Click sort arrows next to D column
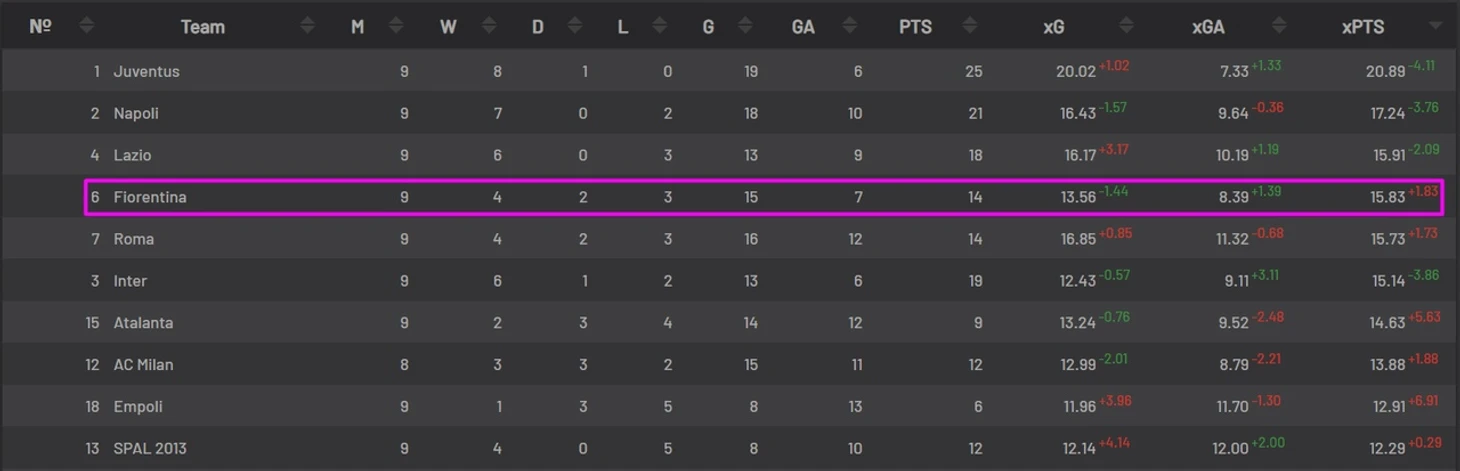1460x471 pixels. click(x=577, y=27)
